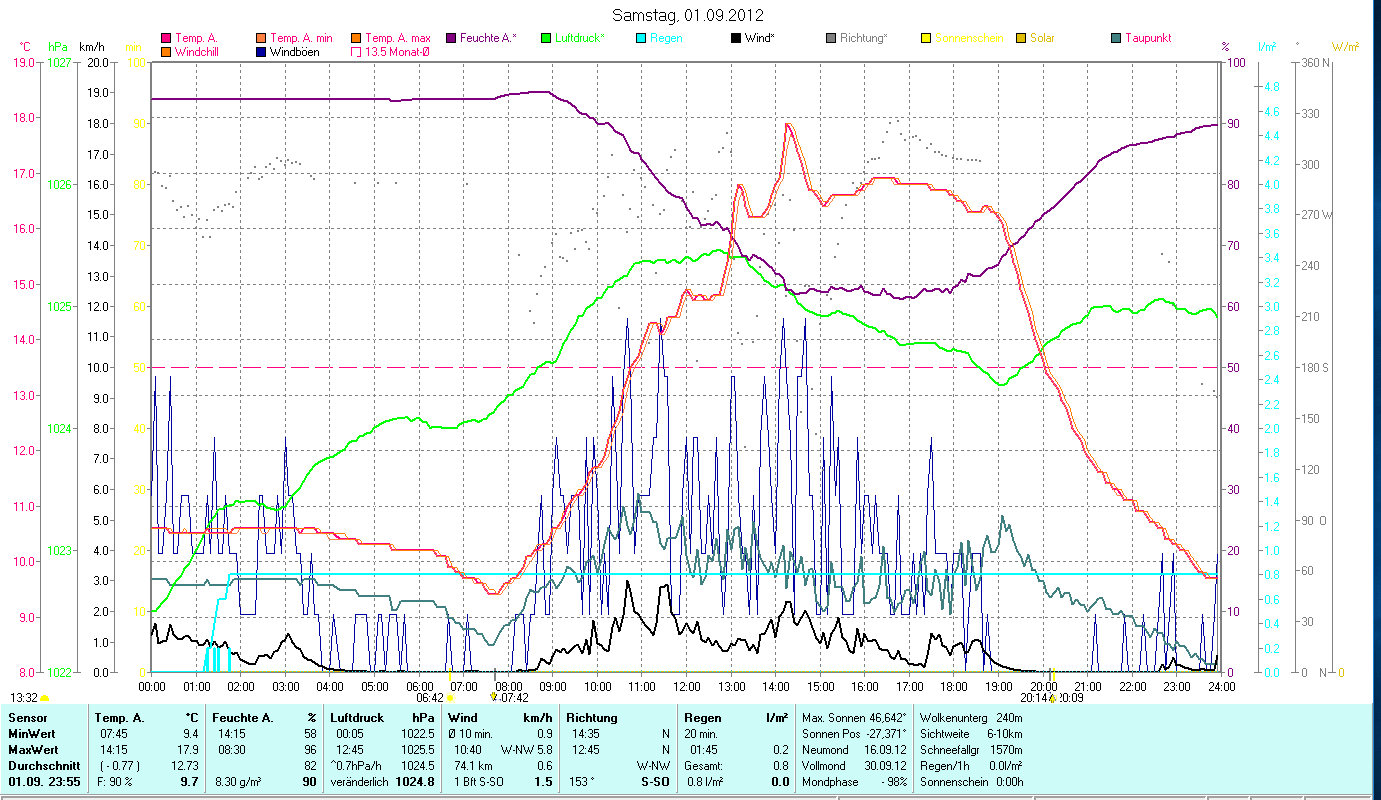Click the hPa axis unit label
This screenshot has height=800, width=1381.
(x=59, y=47)
